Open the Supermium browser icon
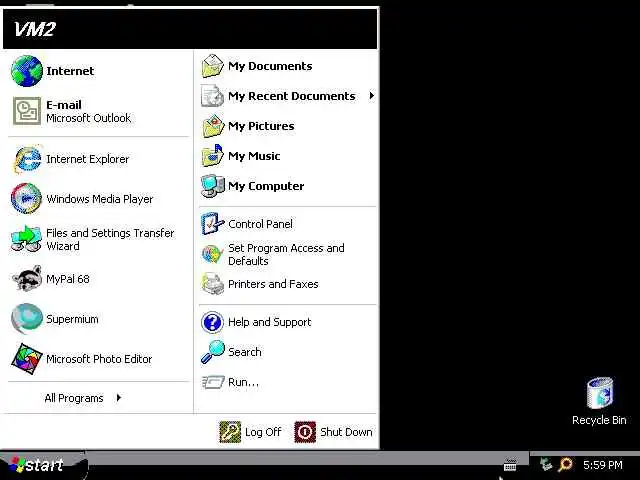This screenshot has width=640, height=480. (27, 318)
